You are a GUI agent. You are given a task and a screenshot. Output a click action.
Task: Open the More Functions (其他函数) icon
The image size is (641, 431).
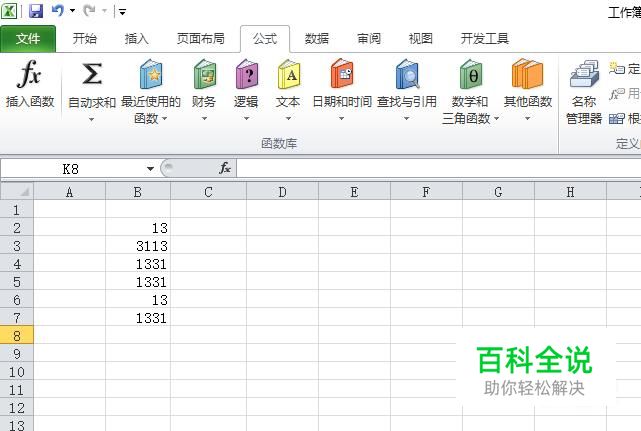coord(527,74)
